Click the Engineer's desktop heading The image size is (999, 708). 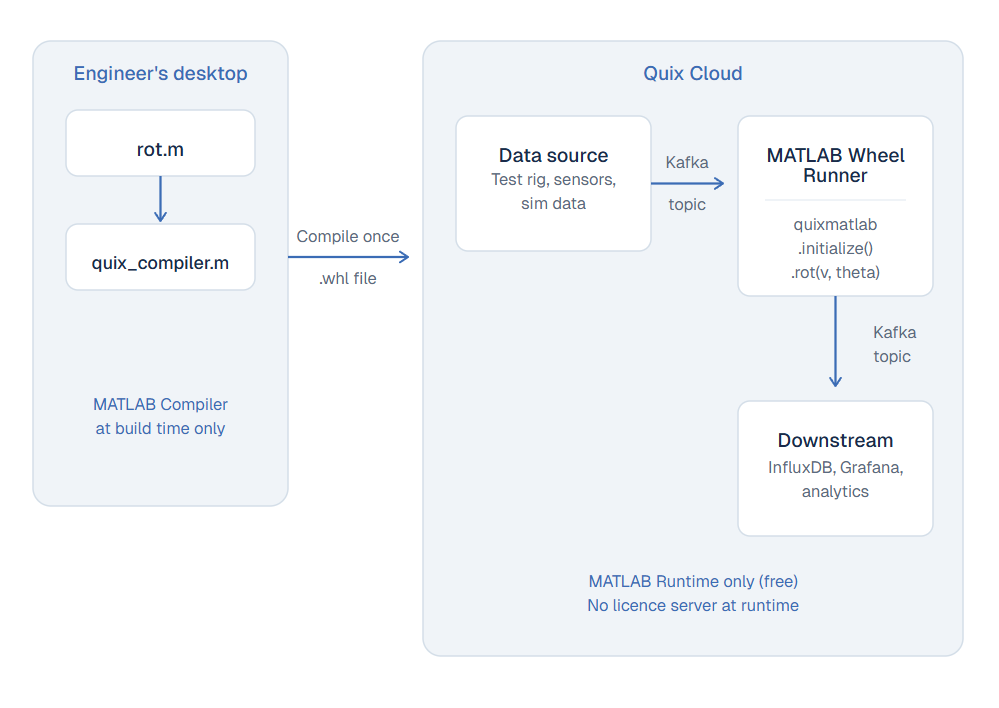(x=161, y=73)
